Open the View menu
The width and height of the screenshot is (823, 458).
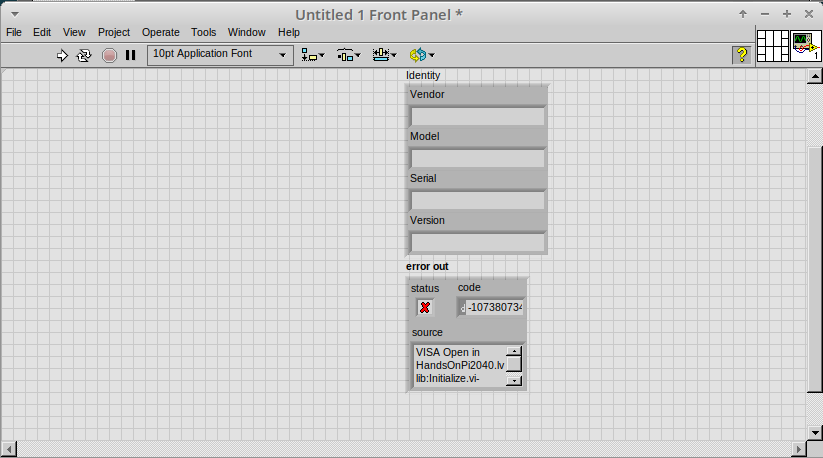pyautogui.click(x=74, y=33)
